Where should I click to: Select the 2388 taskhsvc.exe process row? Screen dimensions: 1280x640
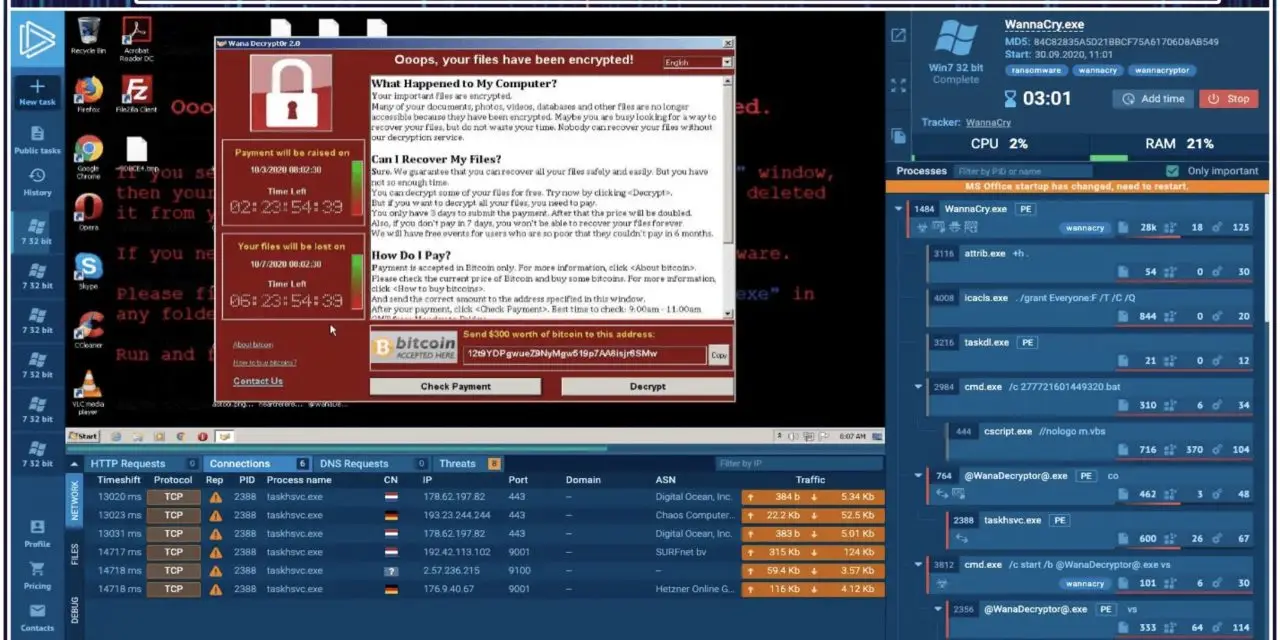pyautogui.click(x=1099, y=530)
